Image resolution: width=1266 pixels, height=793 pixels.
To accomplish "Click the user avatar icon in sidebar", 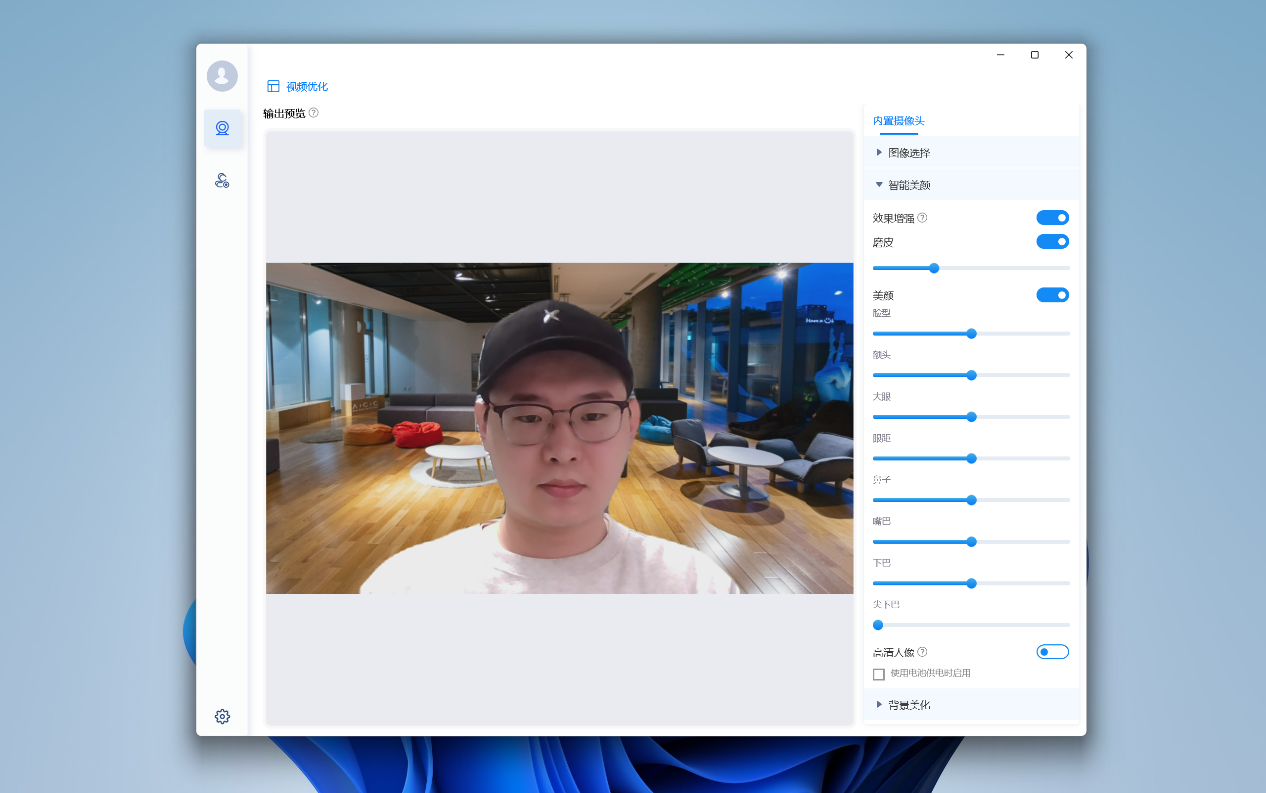I will (x=222, y=76).
